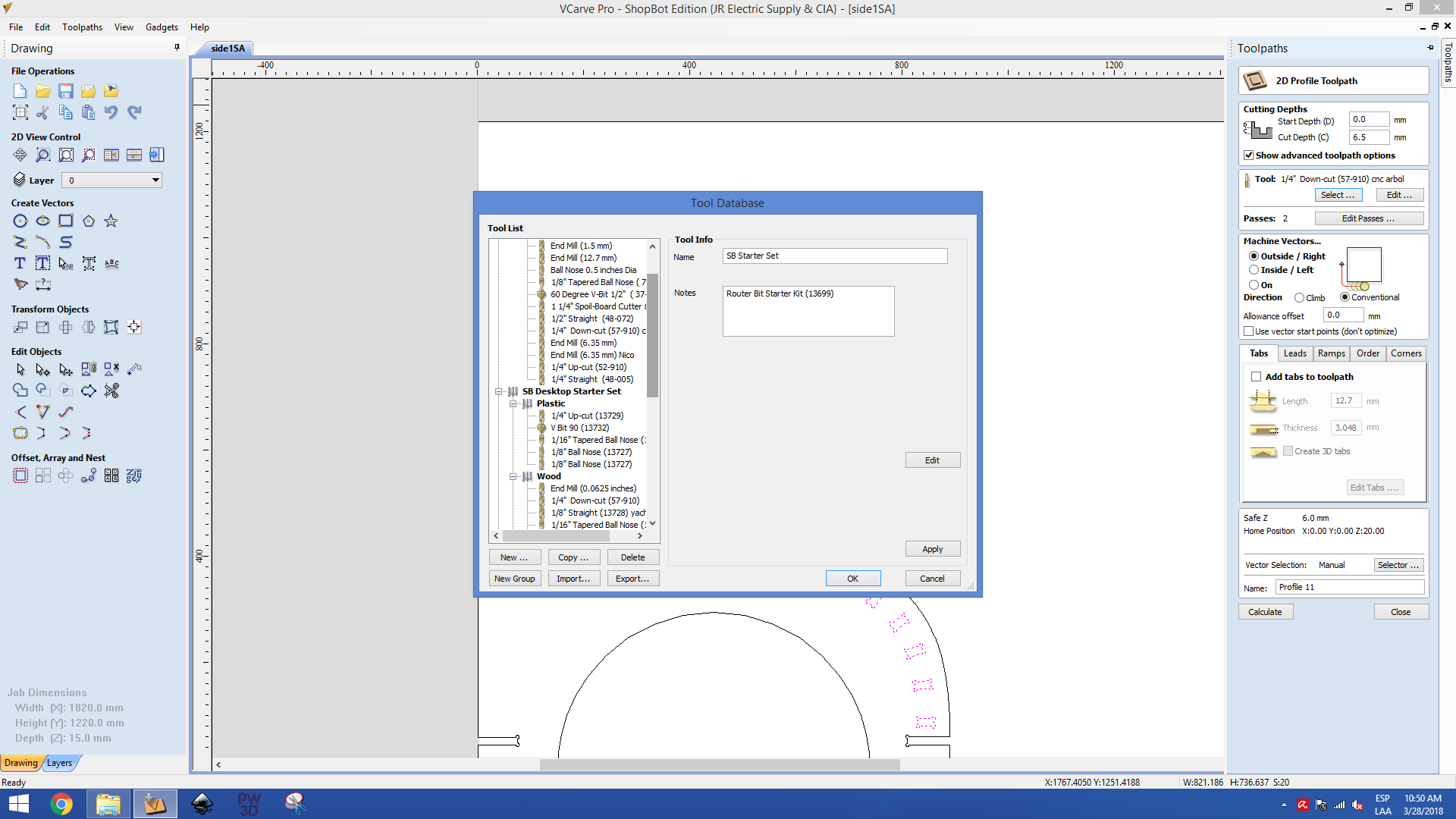Screen dimensions: 1456x819
Task: Open the Gadgets menu
Action: (162, 27)
